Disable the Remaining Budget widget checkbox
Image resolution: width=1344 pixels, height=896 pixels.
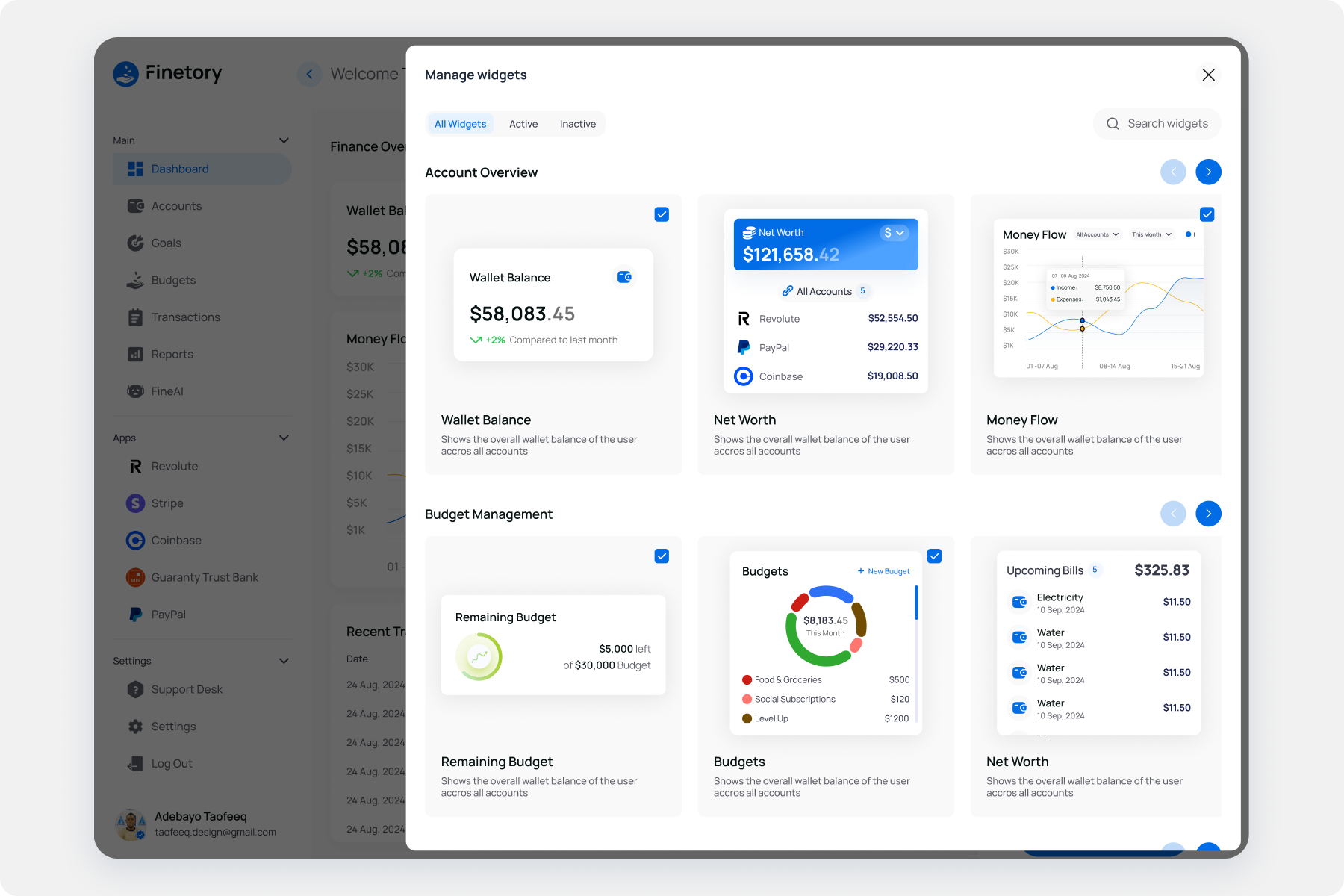click(x=662, y=556)
